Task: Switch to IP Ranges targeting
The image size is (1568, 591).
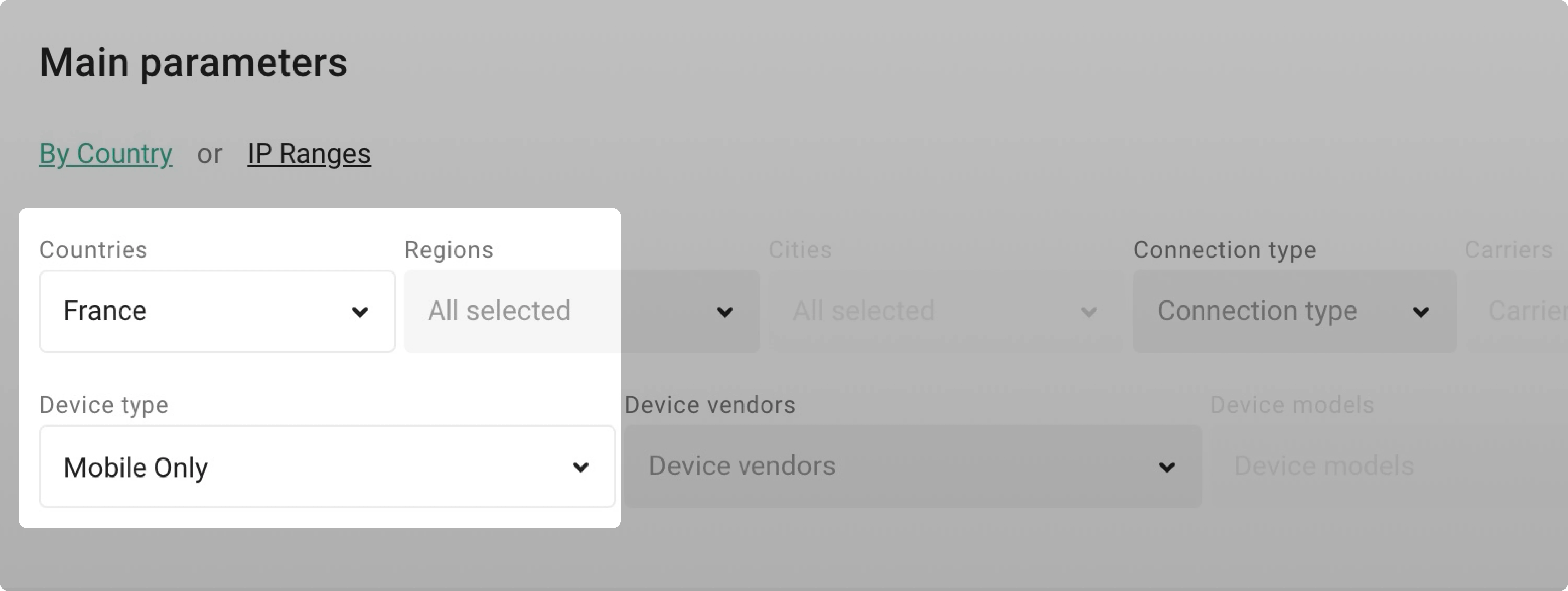Action: (x=309, y=154)
